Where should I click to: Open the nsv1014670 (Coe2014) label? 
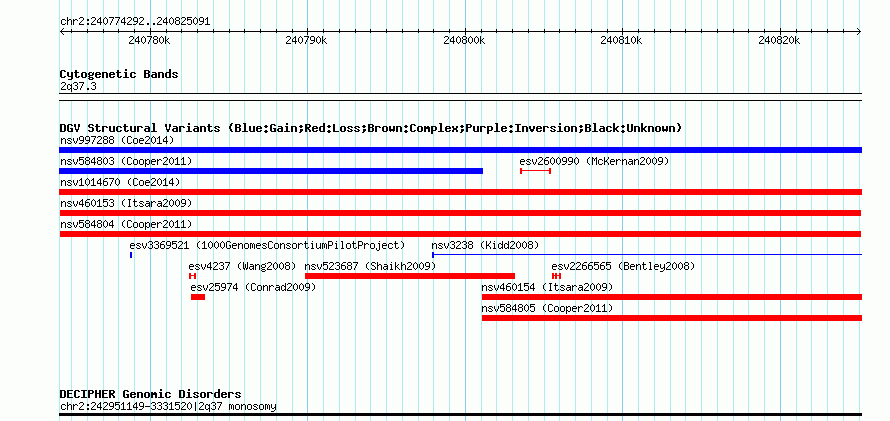(x=120, y=182)
